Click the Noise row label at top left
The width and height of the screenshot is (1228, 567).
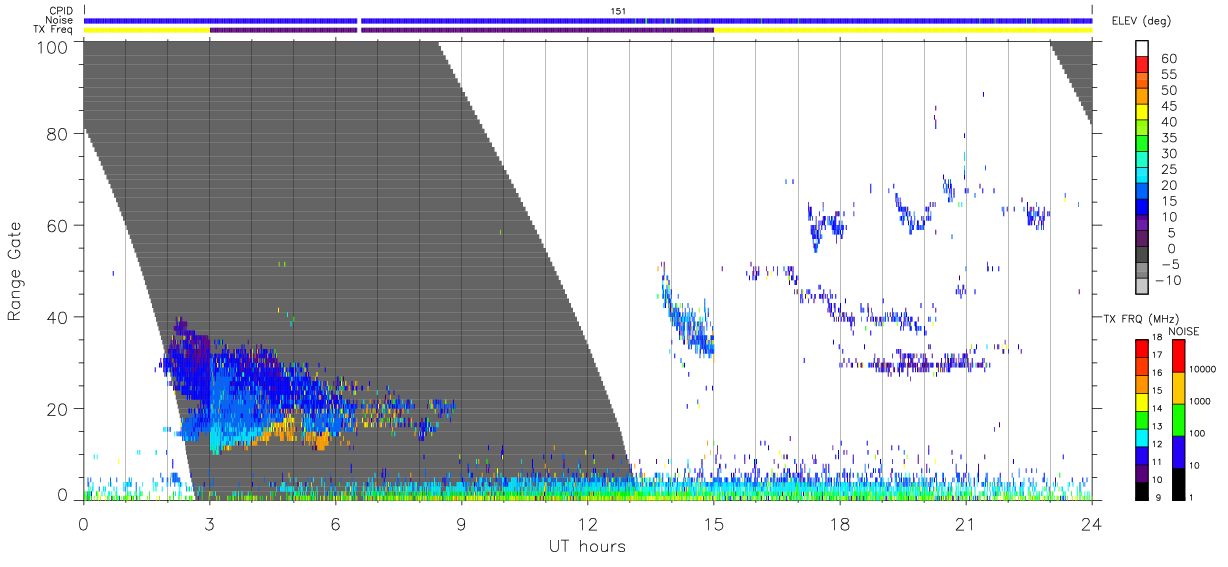coord(61,20)
